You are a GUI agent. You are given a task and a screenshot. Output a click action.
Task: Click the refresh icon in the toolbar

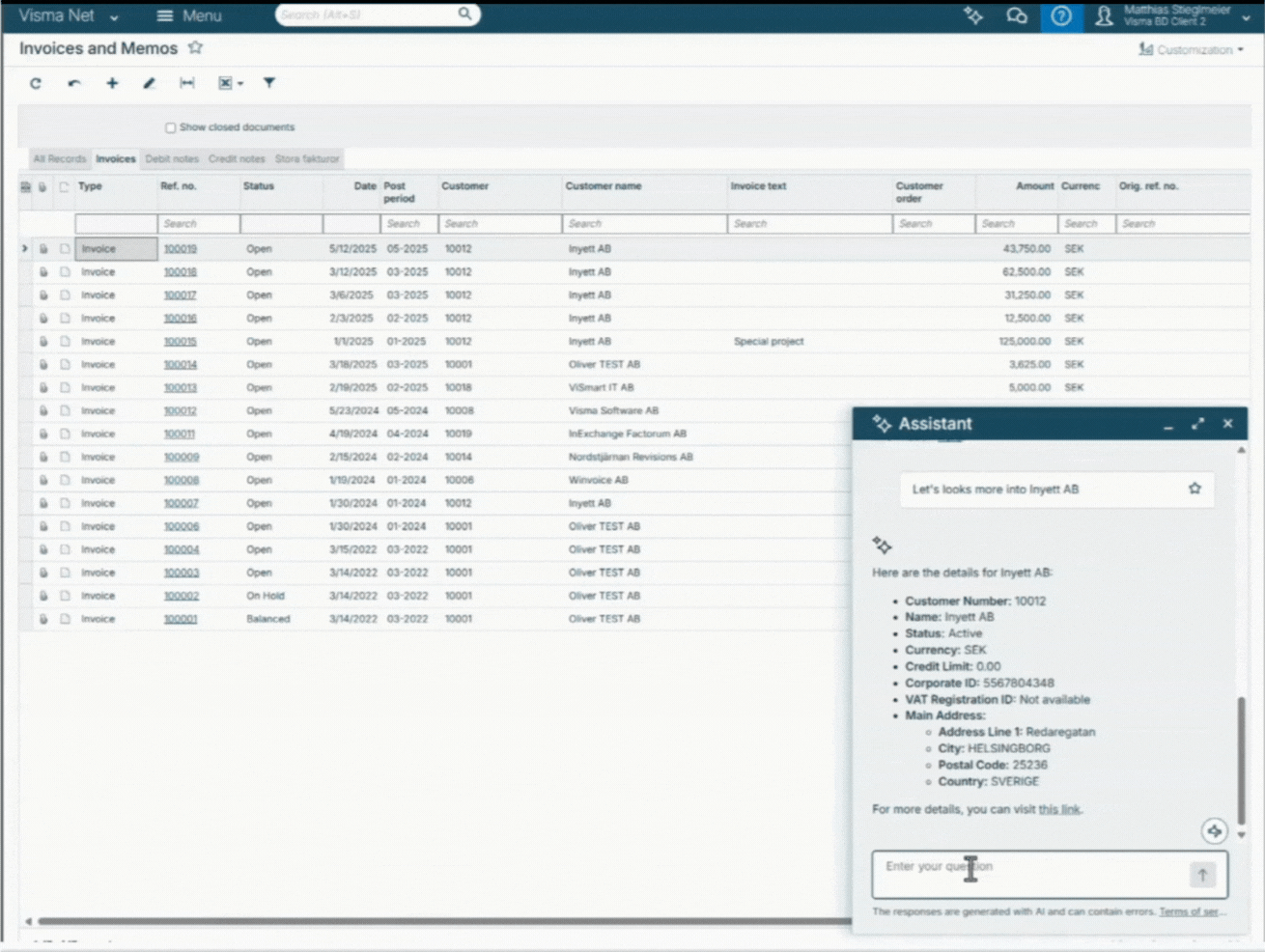(36, 84)
